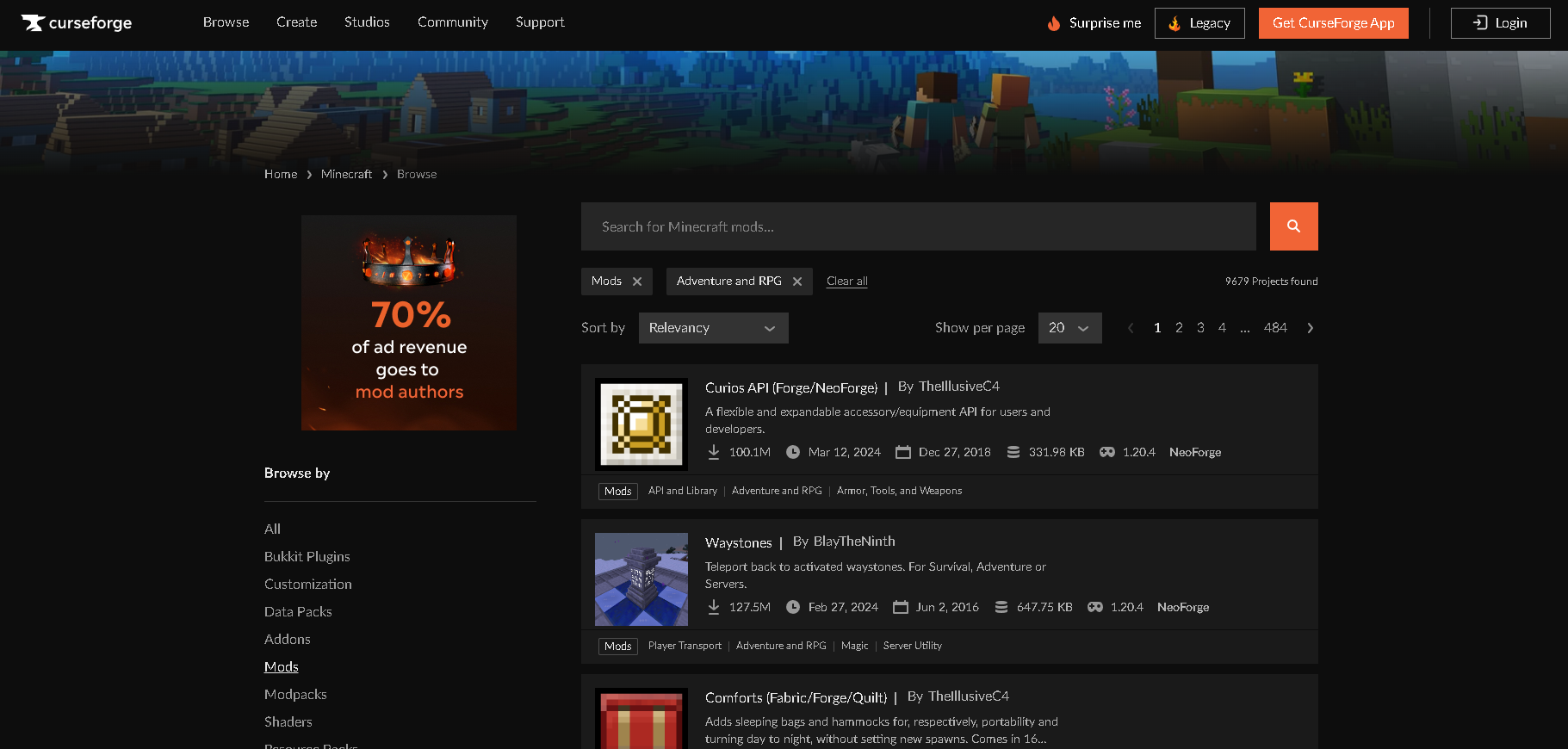Image resolution: width=1568 pixels, height=749 pixels.
Task: Open Curios API (Forge/NeoForge) title
Action: point(791,387)
